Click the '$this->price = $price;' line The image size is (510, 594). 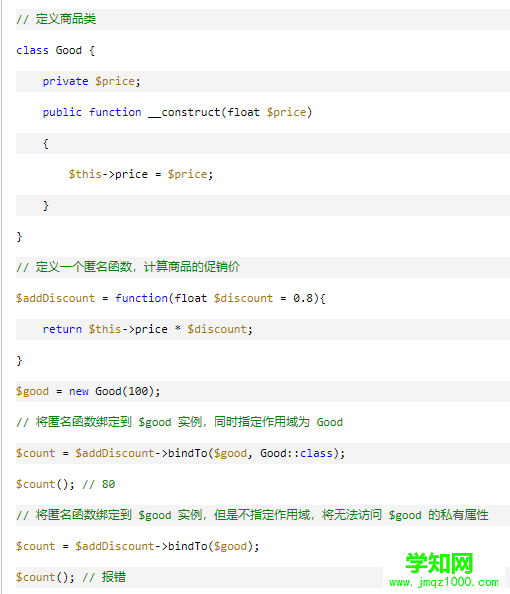pos(141,174)
